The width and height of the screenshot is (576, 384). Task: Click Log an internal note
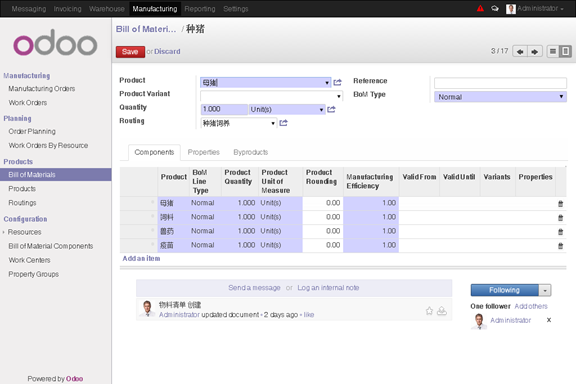(x=328, y=288)
